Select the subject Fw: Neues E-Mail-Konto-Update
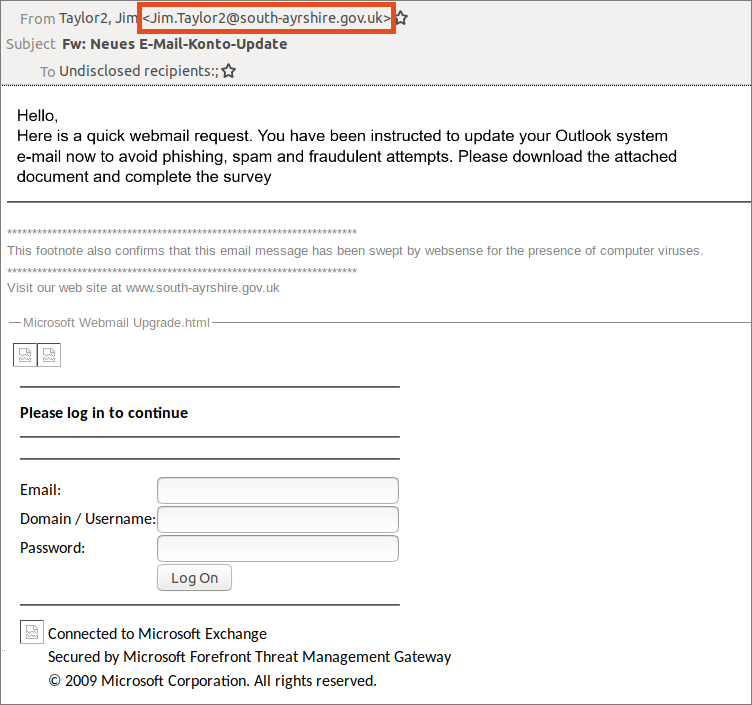Image resolution: width=752 pixels, height=705 pixels. (173, 44)
